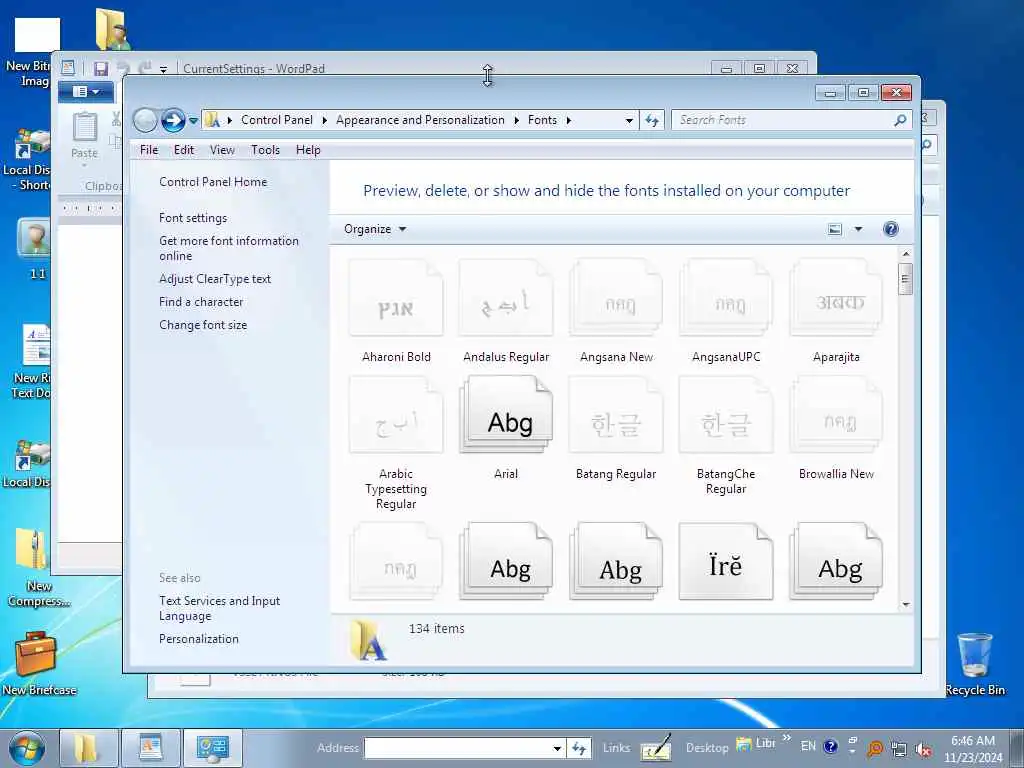Open Change font size link

pyautogui.click(x=203, y=325)
